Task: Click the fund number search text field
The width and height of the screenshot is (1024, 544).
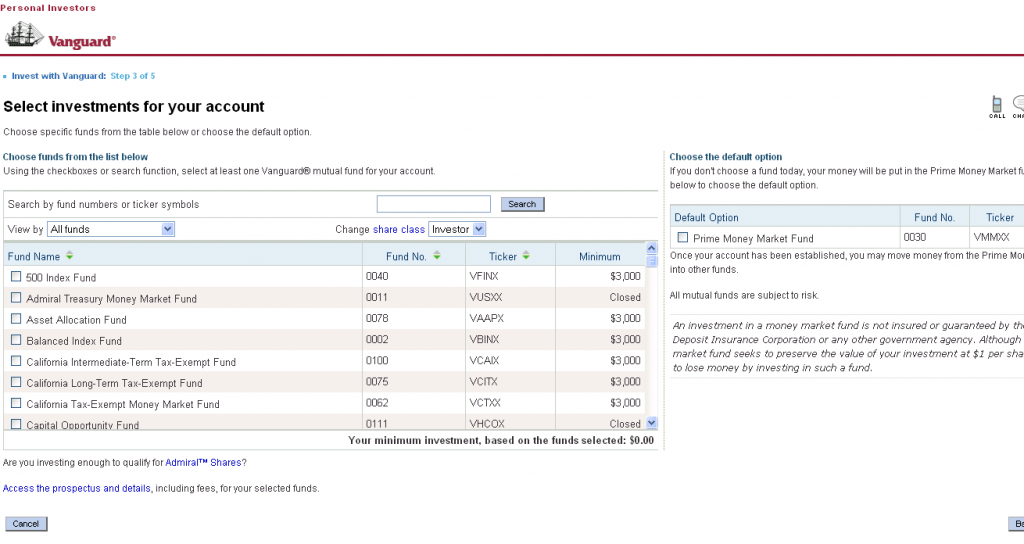Action: [x=433, y=204]
